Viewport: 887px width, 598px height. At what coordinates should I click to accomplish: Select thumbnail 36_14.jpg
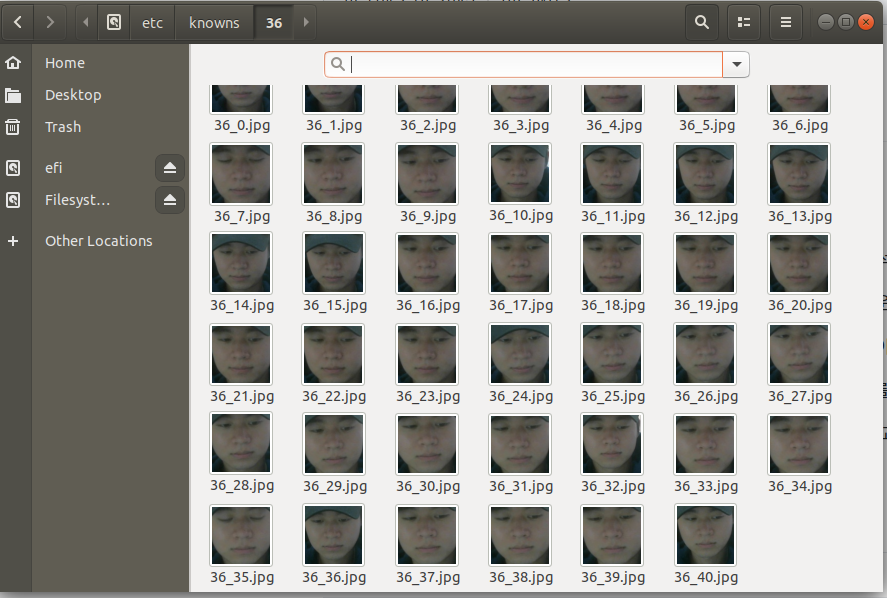pos(241,263)
